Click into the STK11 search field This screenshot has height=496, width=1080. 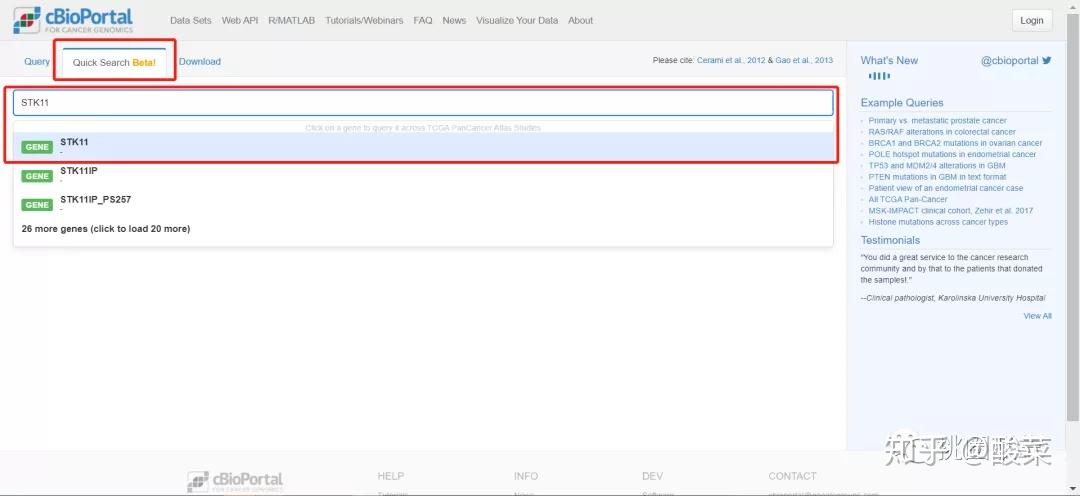tap(423, 103)
